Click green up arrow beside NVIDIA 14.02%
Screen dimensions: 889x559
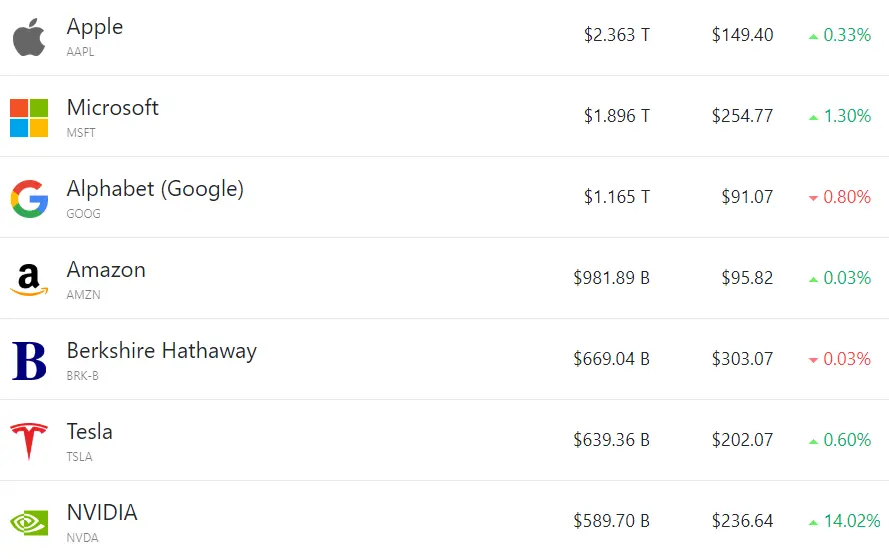tap(814, 522)
